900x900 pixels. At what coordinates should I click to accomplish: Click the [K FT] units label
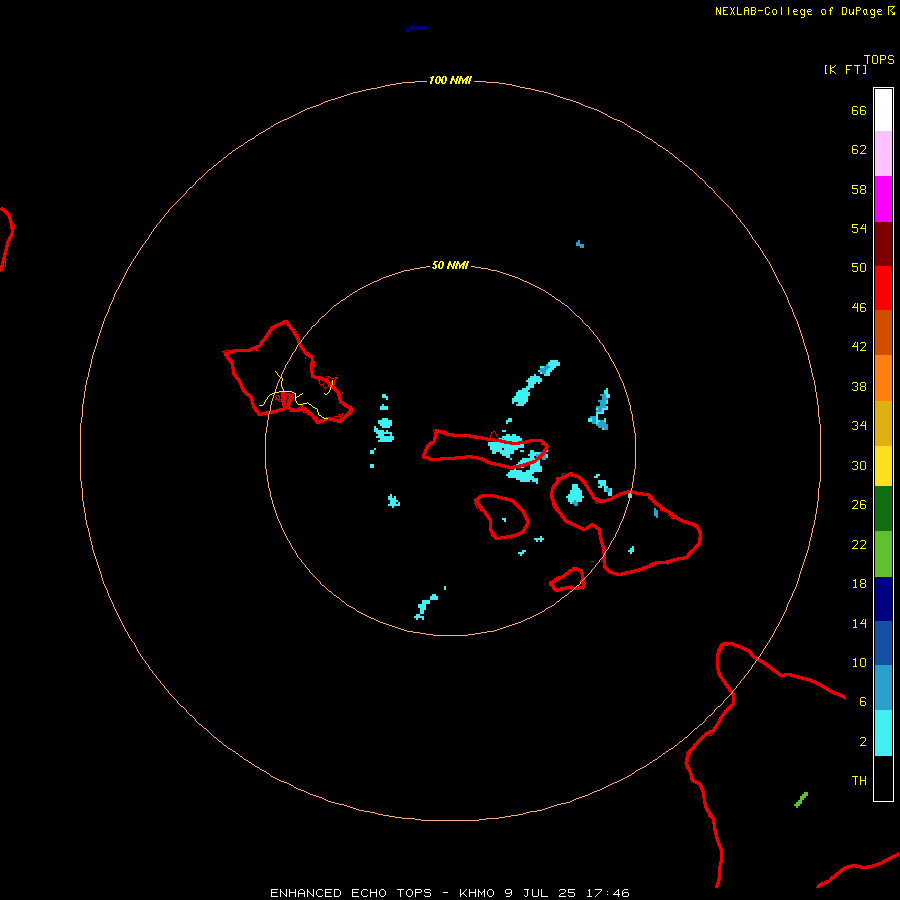[x=845, y=70]
